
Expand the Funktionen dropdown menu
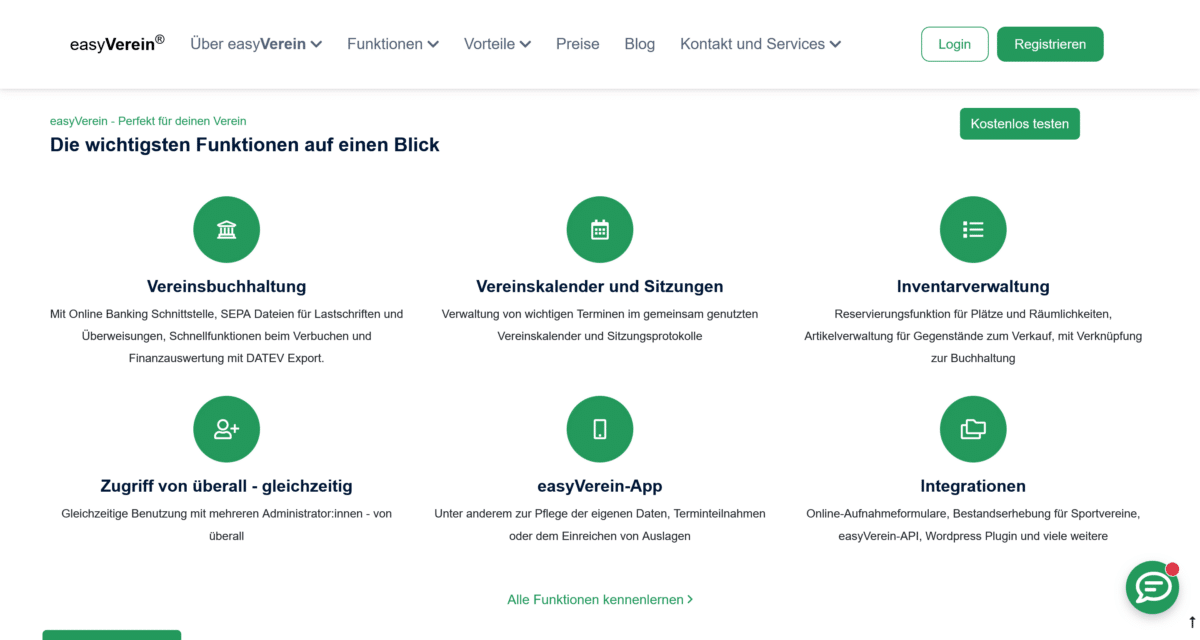point(393,44)
